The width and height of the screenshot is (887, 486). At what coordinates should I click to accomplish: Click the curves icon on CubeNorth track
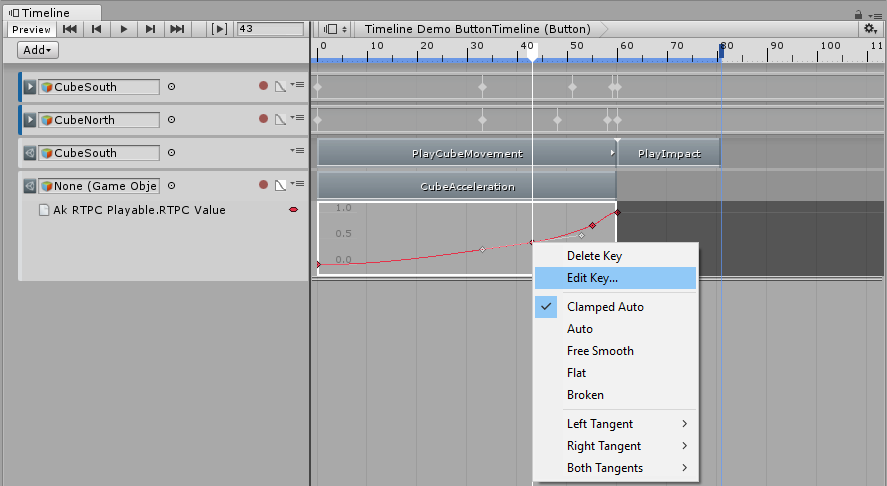pos(281,120)
